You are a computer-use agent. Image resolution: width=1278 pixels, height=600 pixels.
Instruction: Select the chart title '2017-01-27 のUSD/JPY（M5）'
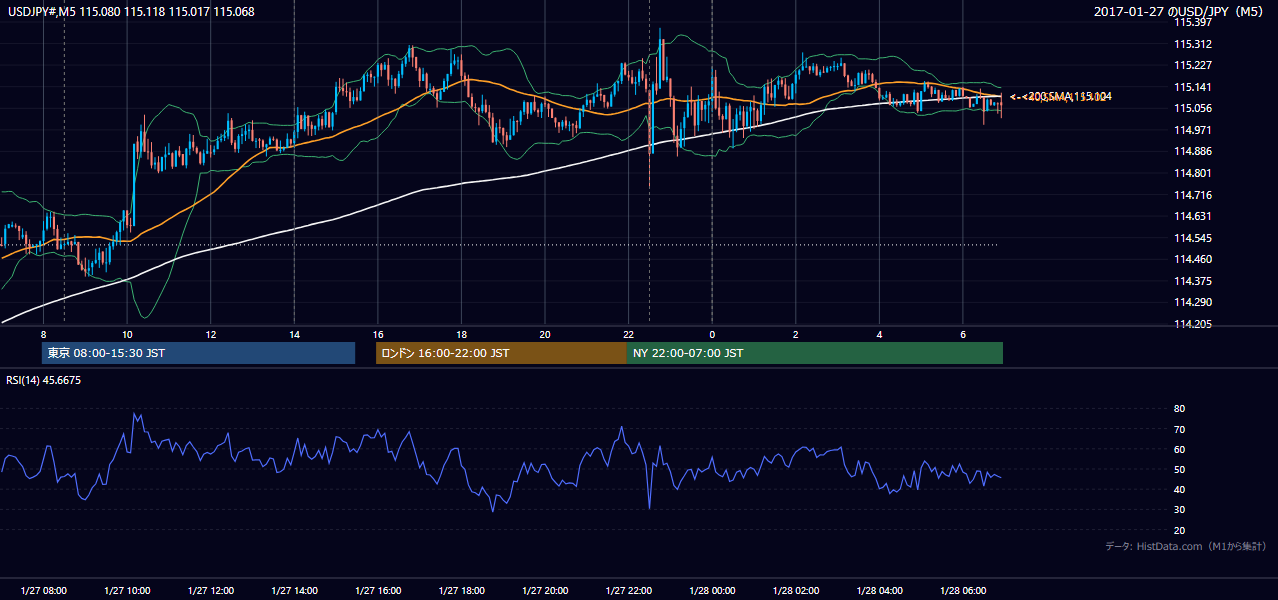point(1181,11)
